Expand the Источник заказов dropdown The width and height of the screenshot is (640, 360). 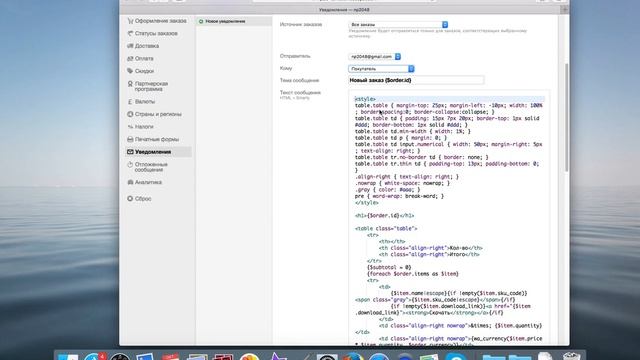coord(398,24)
